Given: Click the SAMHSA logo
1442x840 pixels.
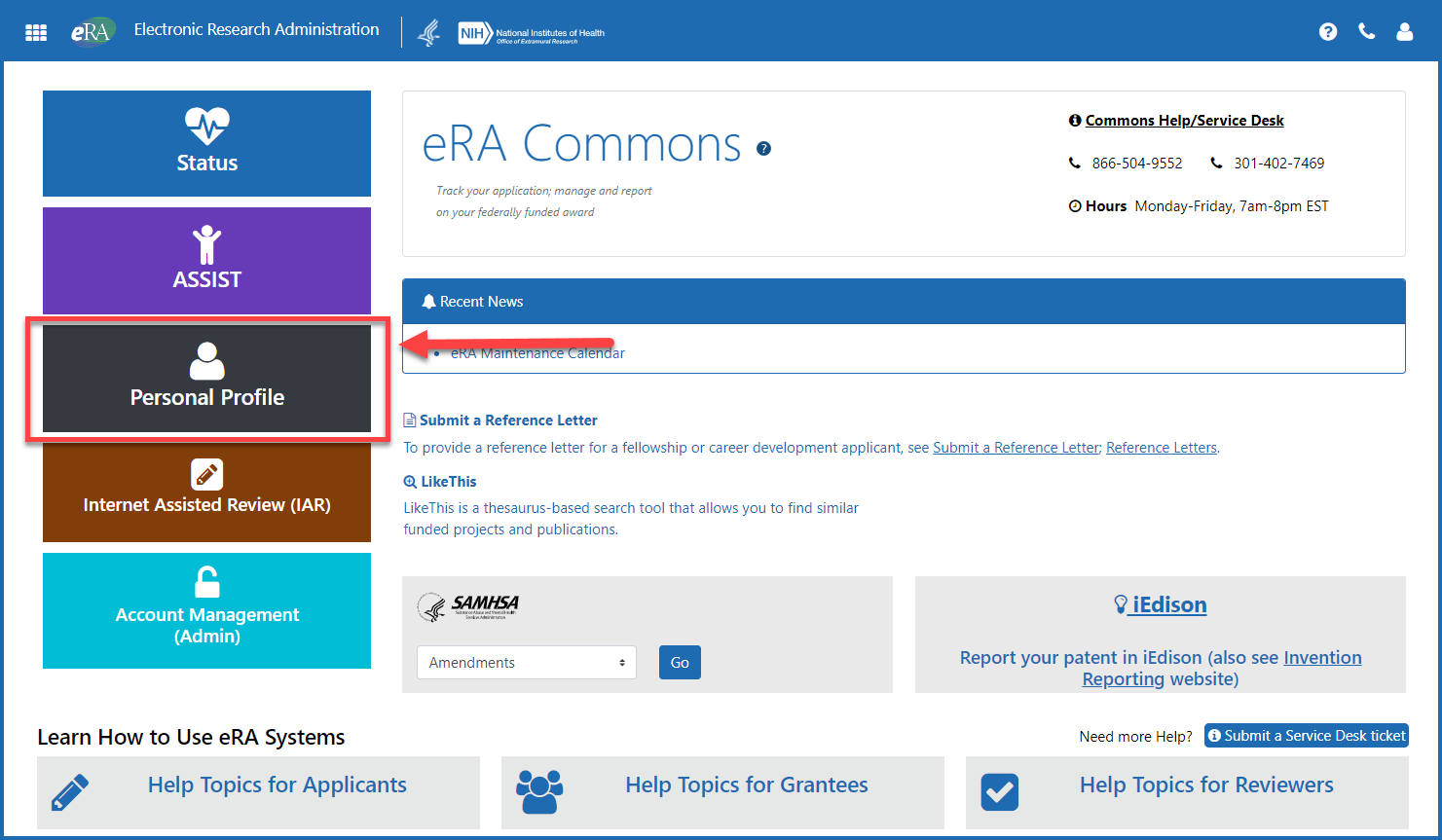Looking at the screenshot, I should pyautogui.click(x=468, y=607).
